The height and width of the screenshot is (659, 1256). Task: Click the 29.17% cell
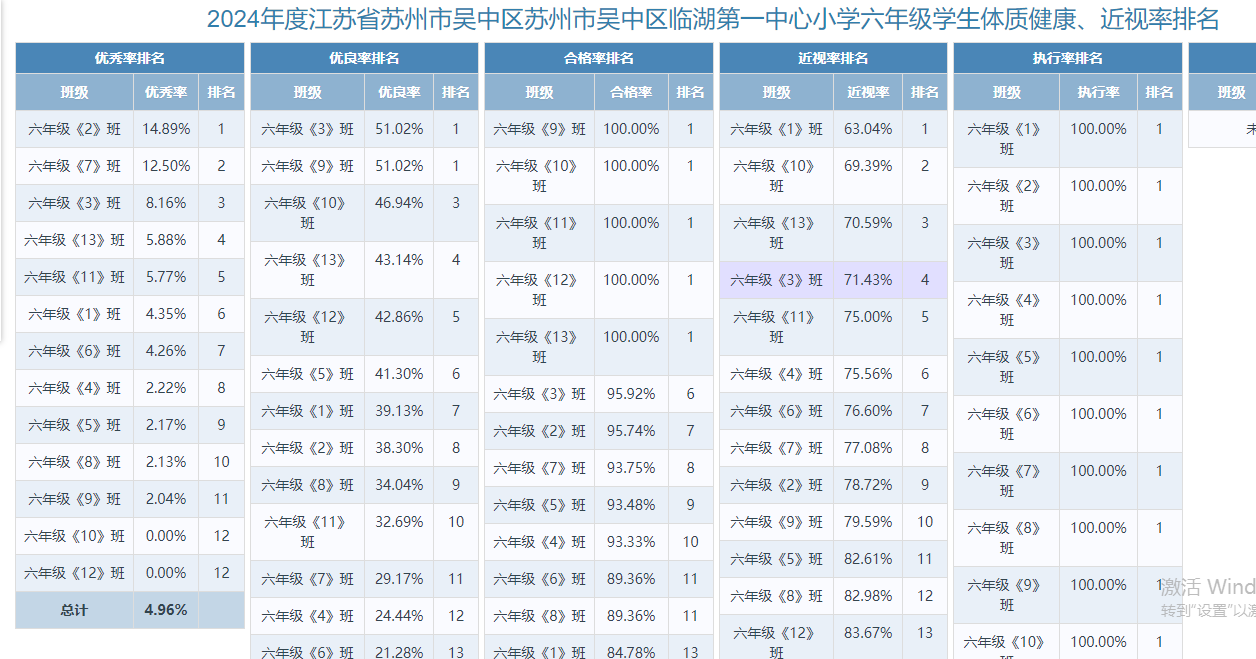pos(399,579)
